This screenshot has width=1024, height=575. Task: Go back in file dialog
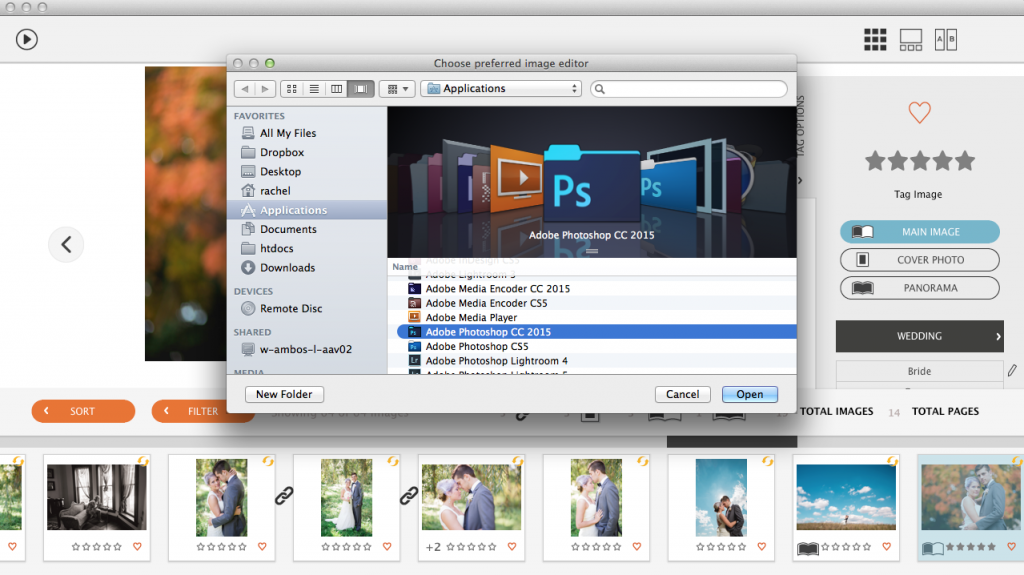point(244,89)
